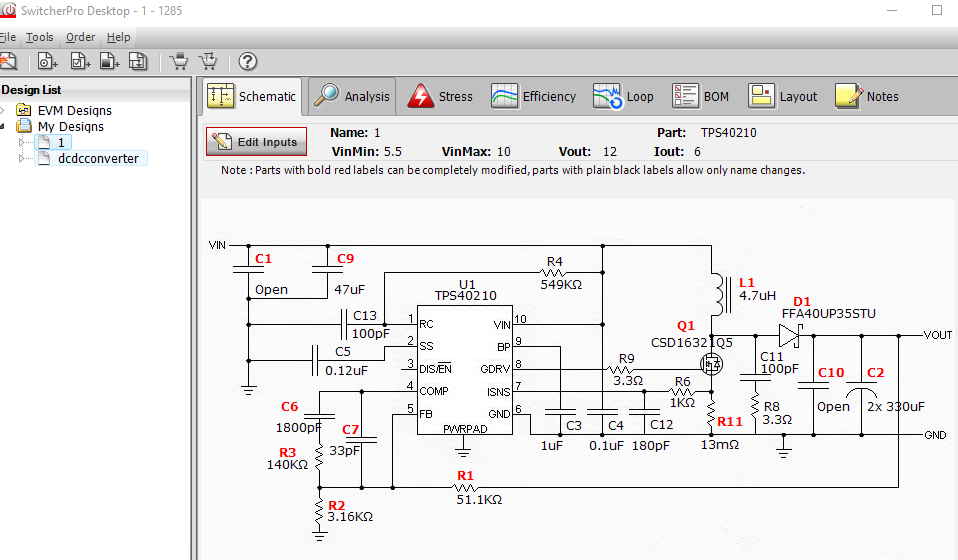Switch to the Loop tab

pos(623,96)
